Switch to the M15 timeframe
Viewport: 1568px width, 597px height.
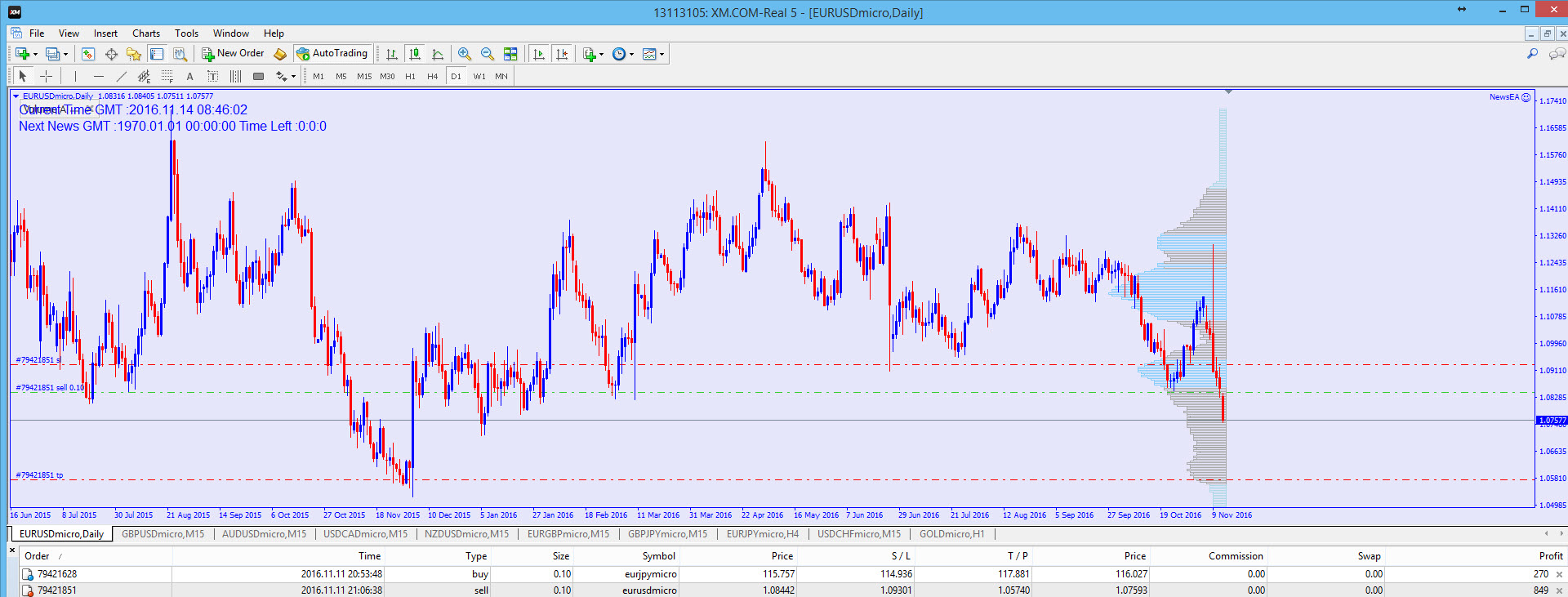click(x=364, y=76)
